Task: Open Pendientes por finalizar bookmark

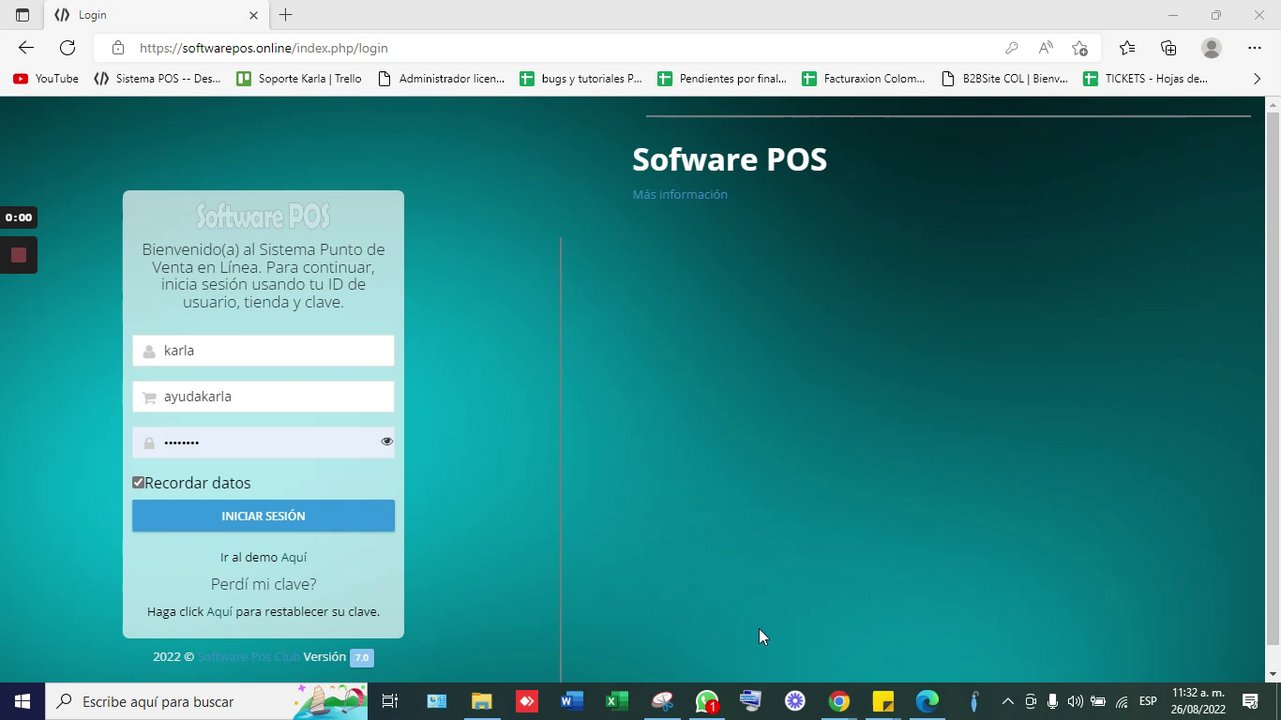Action: tap(722, 78)
